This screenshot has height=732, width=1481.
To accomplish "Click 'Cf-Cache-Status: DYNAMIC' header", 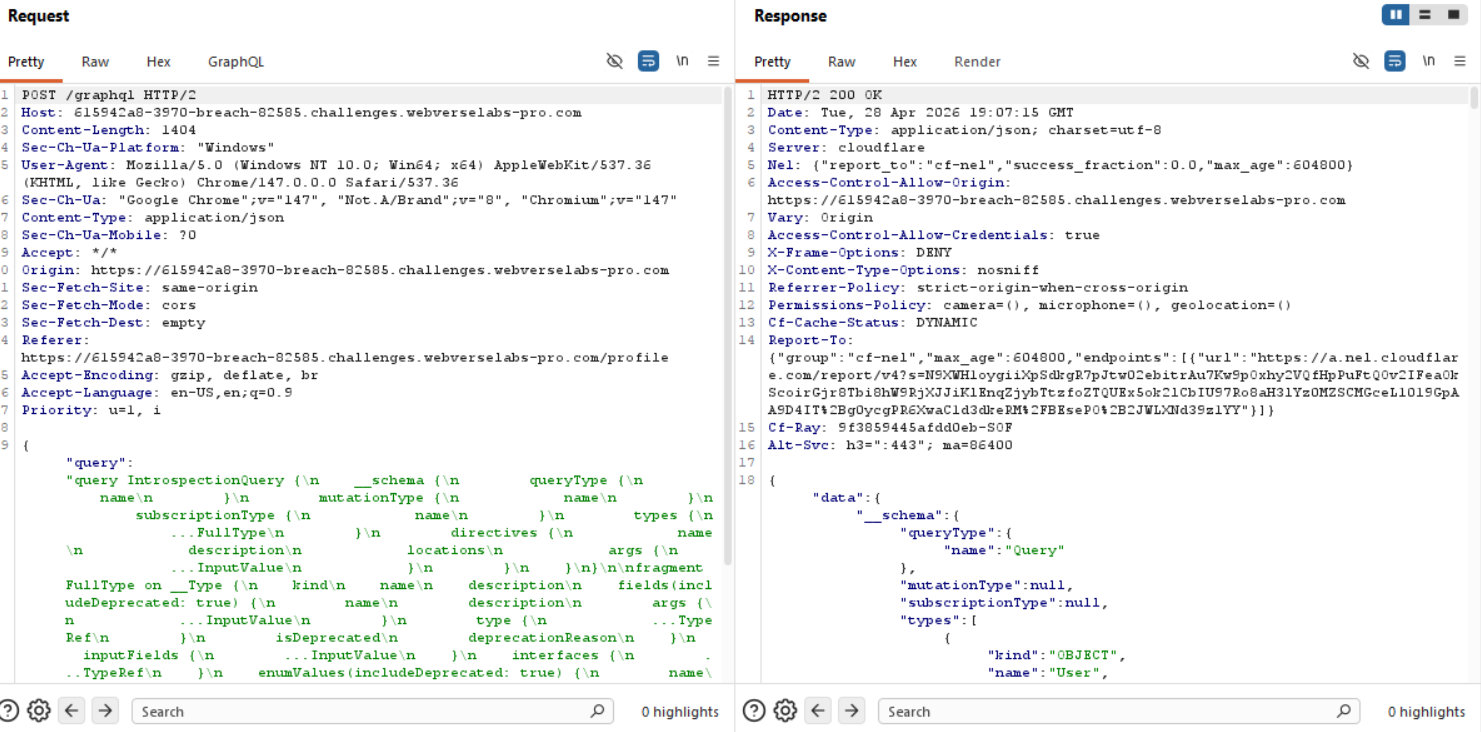I will [x=873, y=322].
